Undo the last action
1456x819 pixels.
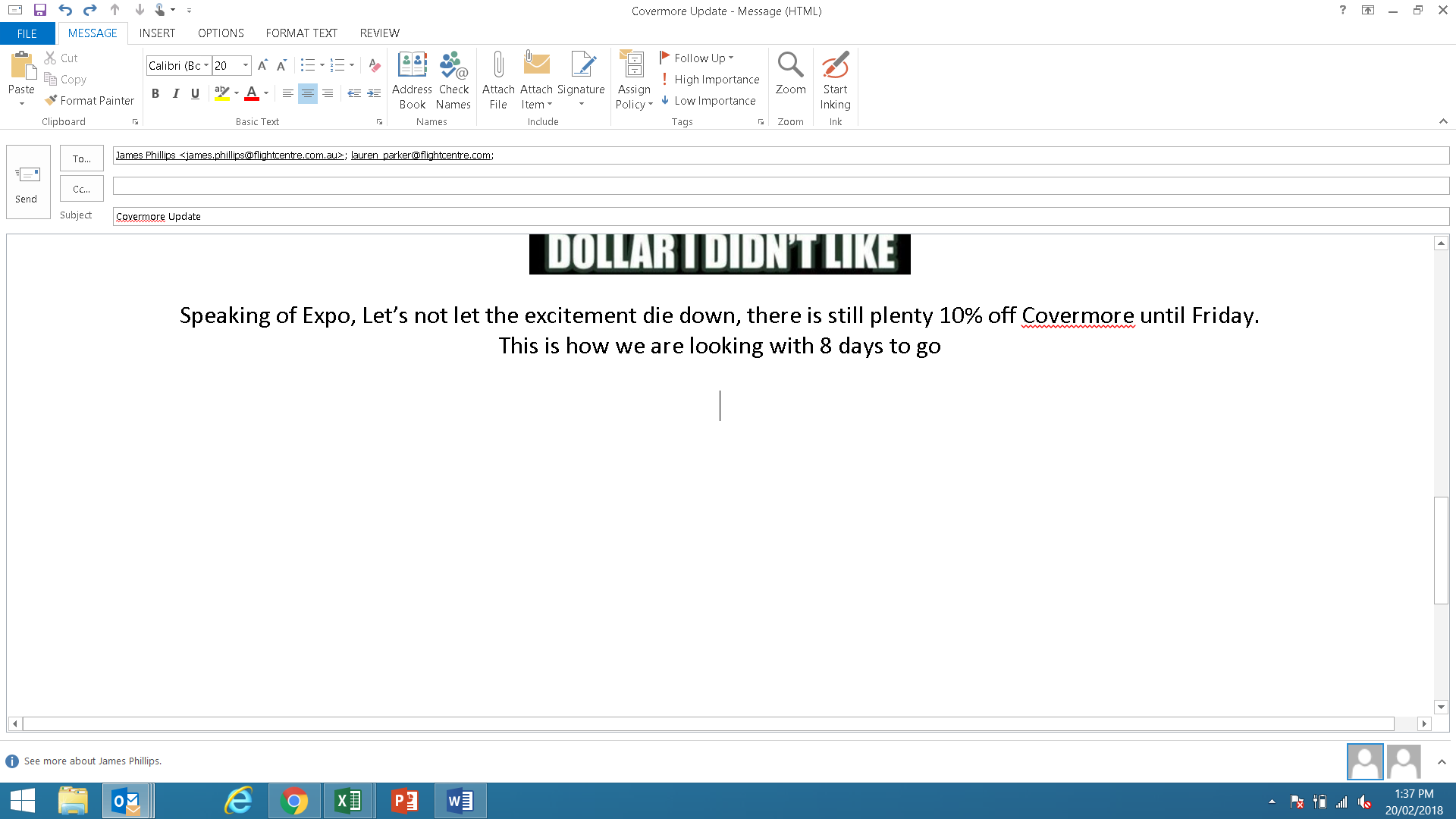coord(65,11)
